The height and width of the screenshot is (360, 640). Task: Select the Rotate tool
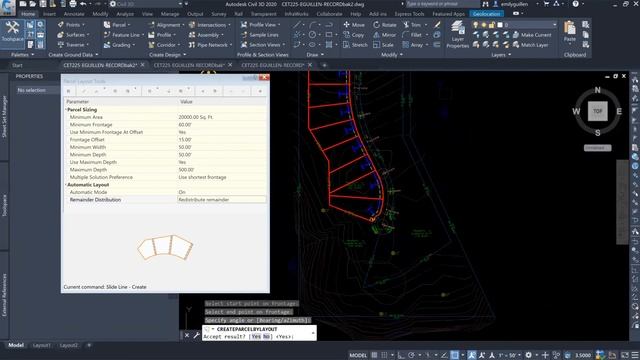tap(384, 25)
